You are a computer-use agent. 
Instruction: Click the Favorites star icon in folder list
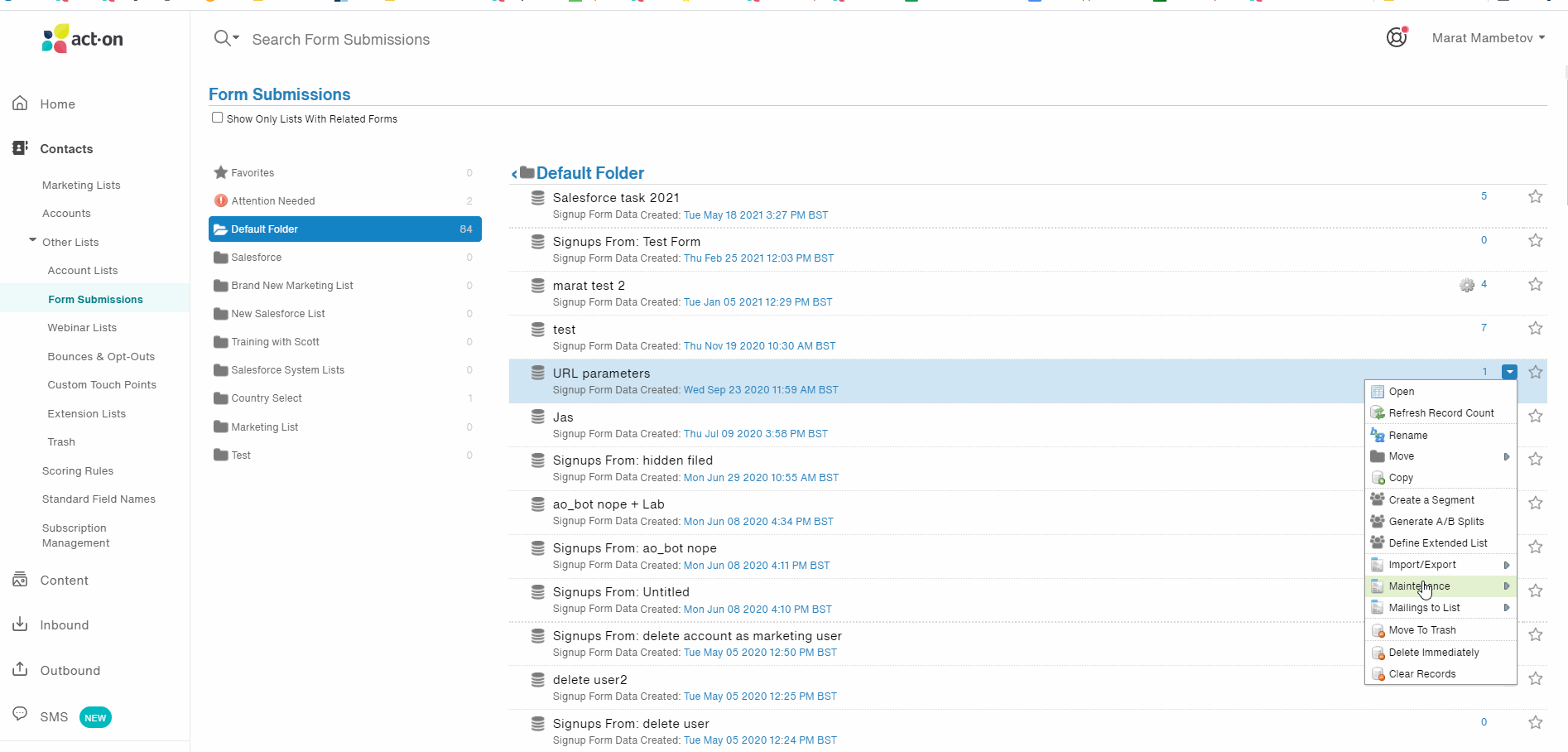(x=221, y=172)
